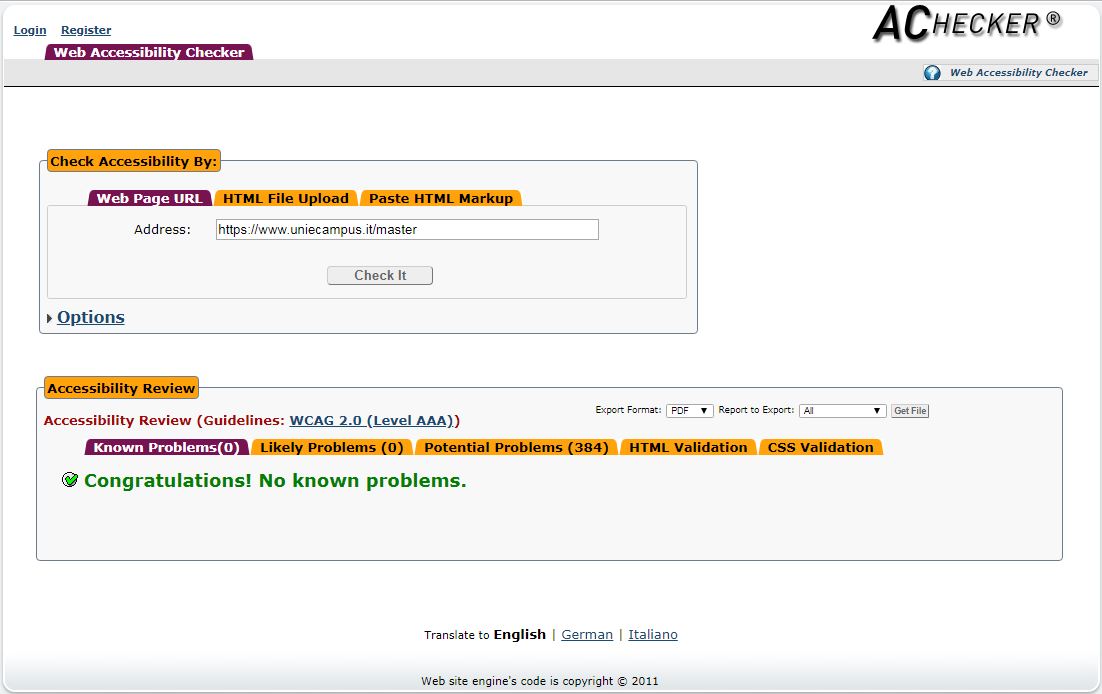Open the CSS Validation tab
Viewport: 1102px width, 694px height.
click(820, 447)
